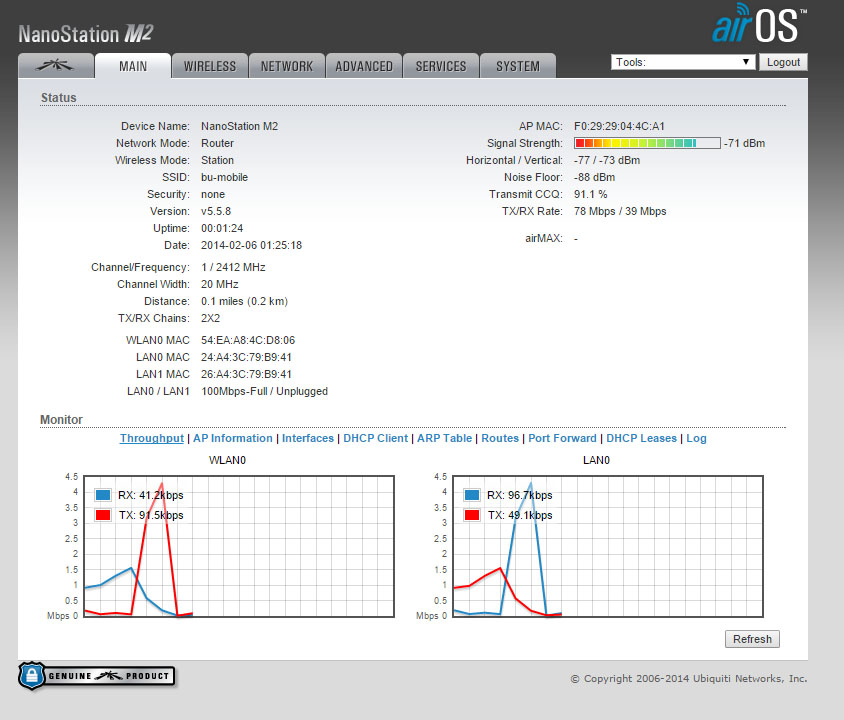This screenshot has height=720, width=844.
Task: Select the TX/RX Rate 78 Mbps / 39 Mbps
Action: (620, 211)
